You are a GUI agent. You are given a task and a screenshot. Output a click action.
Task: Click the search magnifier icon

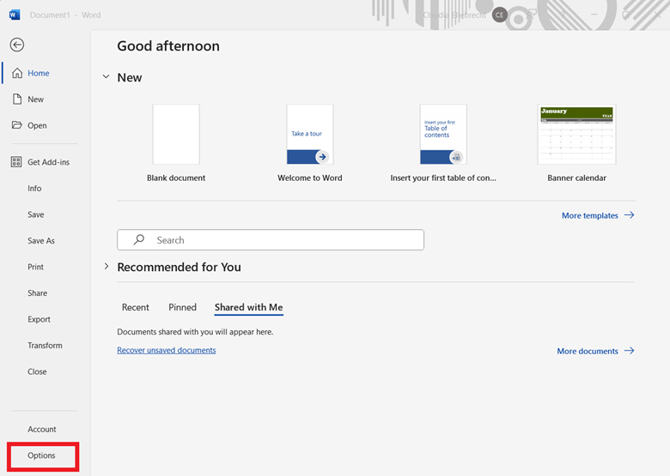pyautogui.click(x=139, y=240)
